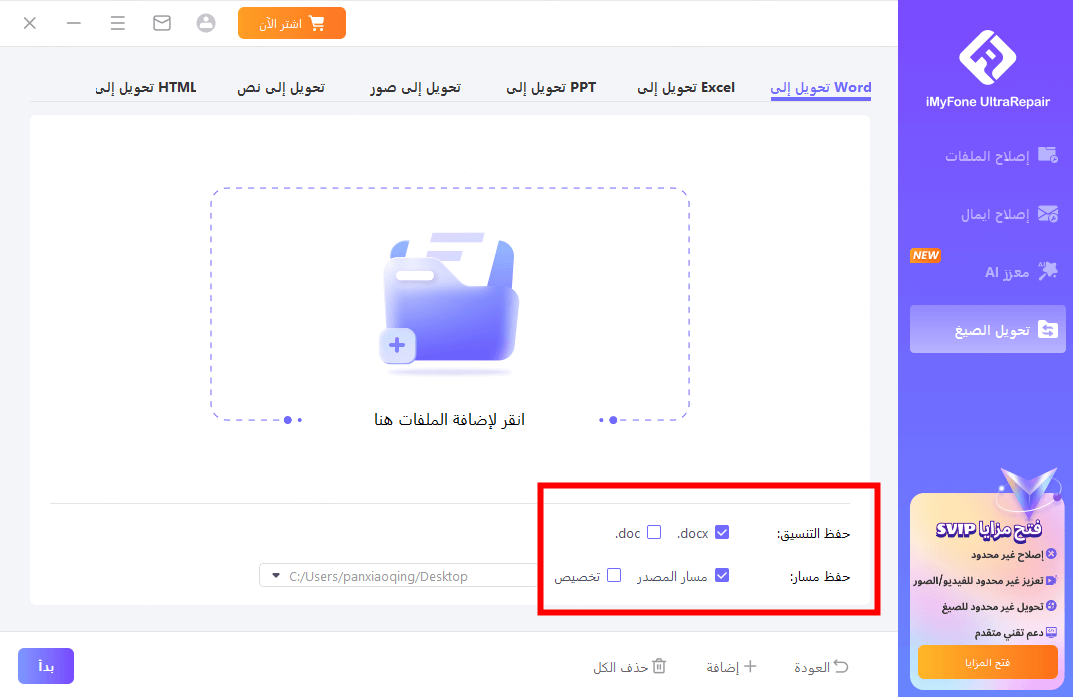Switch to the تحويل إلى نص tab
The width and height of the screenshot is (1073, 697).
click(281, 88)
